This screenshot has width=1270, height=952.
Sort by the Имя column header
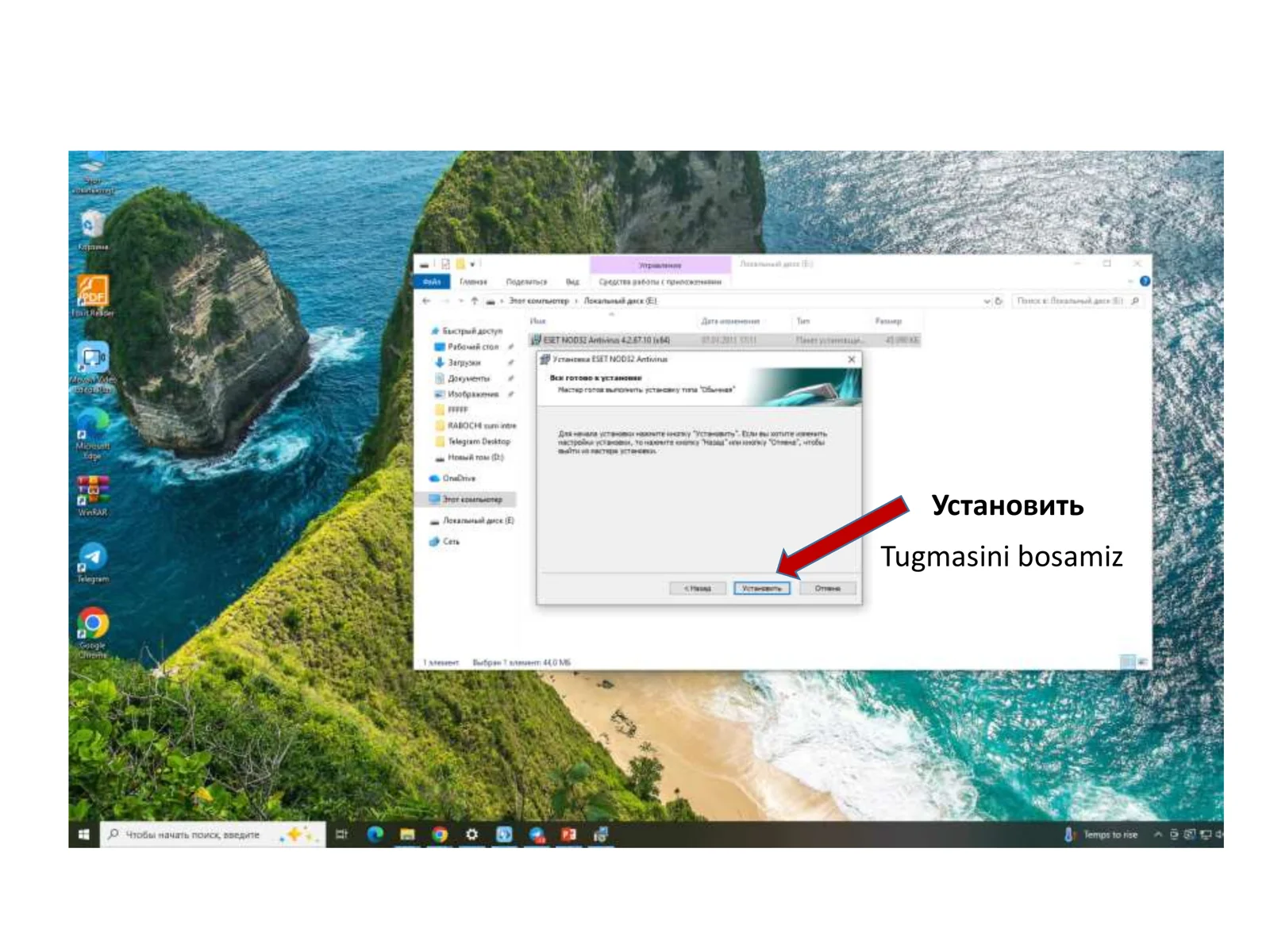pyautogui.click(x=538, y=321)
